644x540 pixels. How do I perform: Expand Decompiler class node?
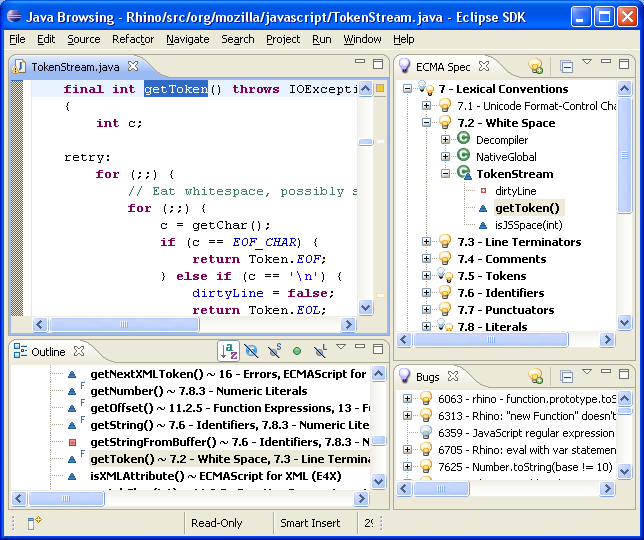(445, 140)
